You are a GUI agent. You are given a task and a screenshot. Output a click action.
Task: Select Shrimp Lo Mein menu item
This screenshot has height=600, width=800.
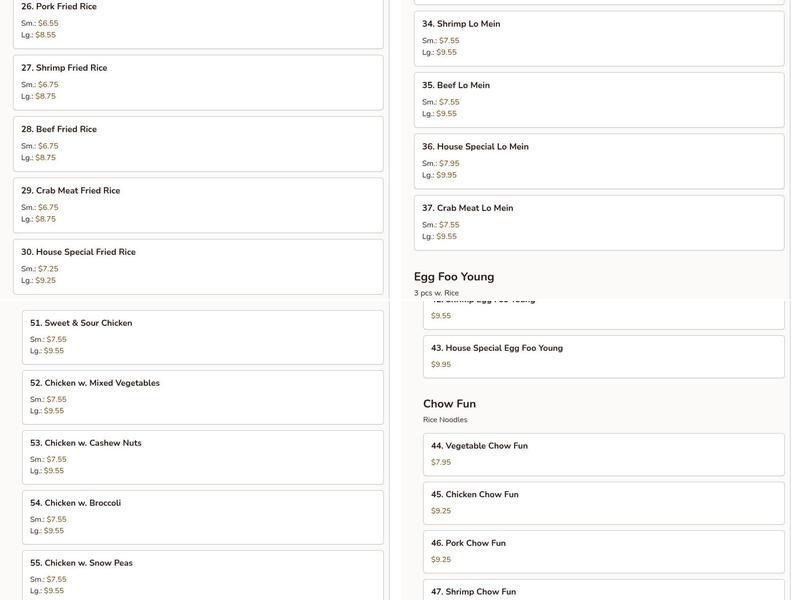pos(599,38)
